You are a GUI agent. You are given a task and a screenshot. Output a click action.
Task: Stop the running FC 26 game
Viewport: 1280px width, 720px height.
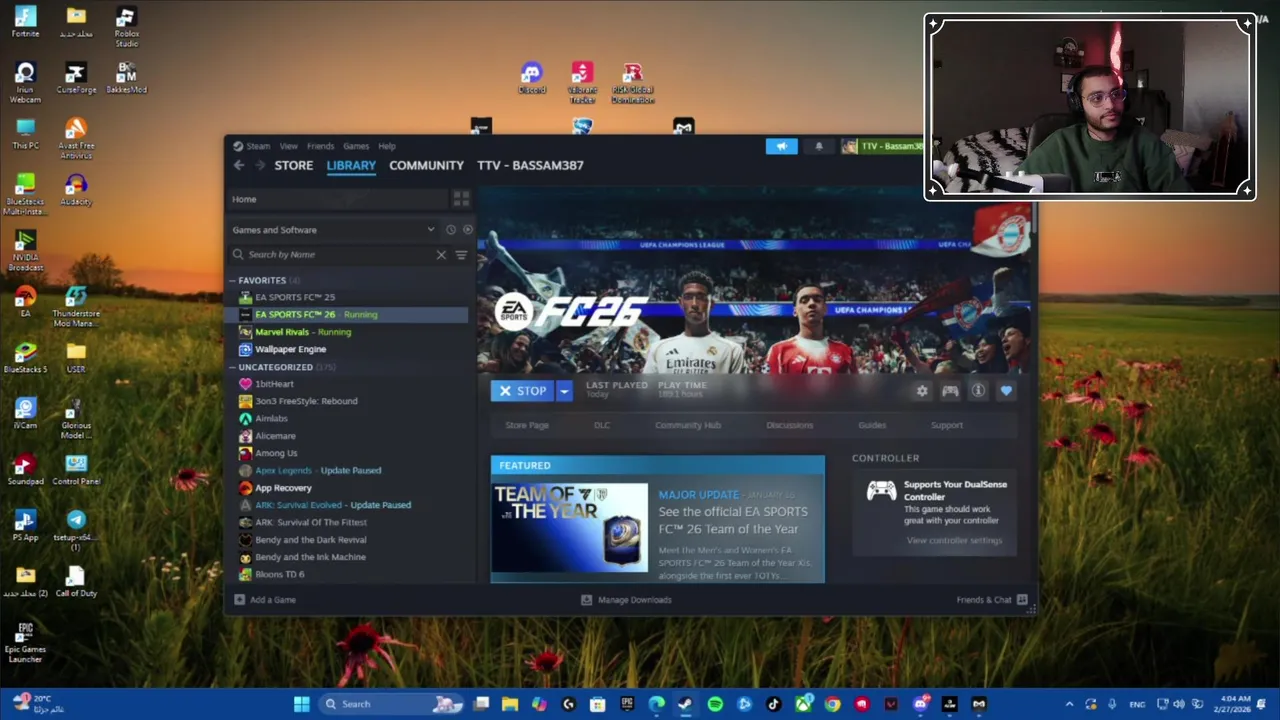pos(522,391)
